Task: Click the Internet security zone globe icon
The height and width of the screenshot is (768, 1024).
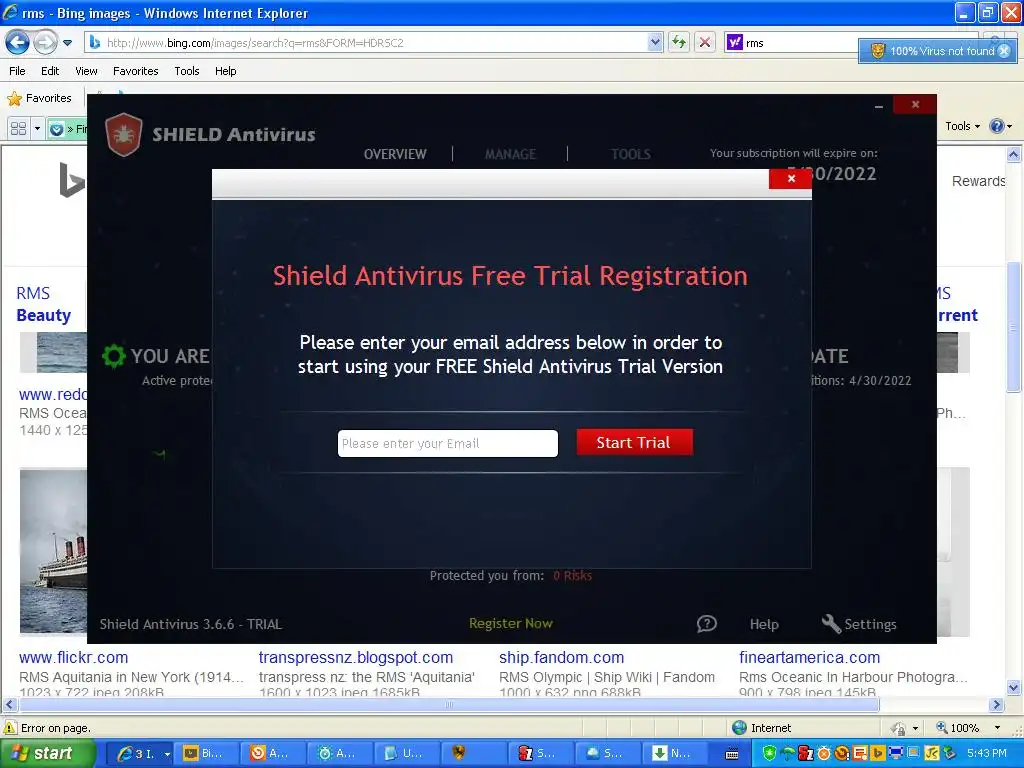Action: pyautogui.click(x=739, y=728)
